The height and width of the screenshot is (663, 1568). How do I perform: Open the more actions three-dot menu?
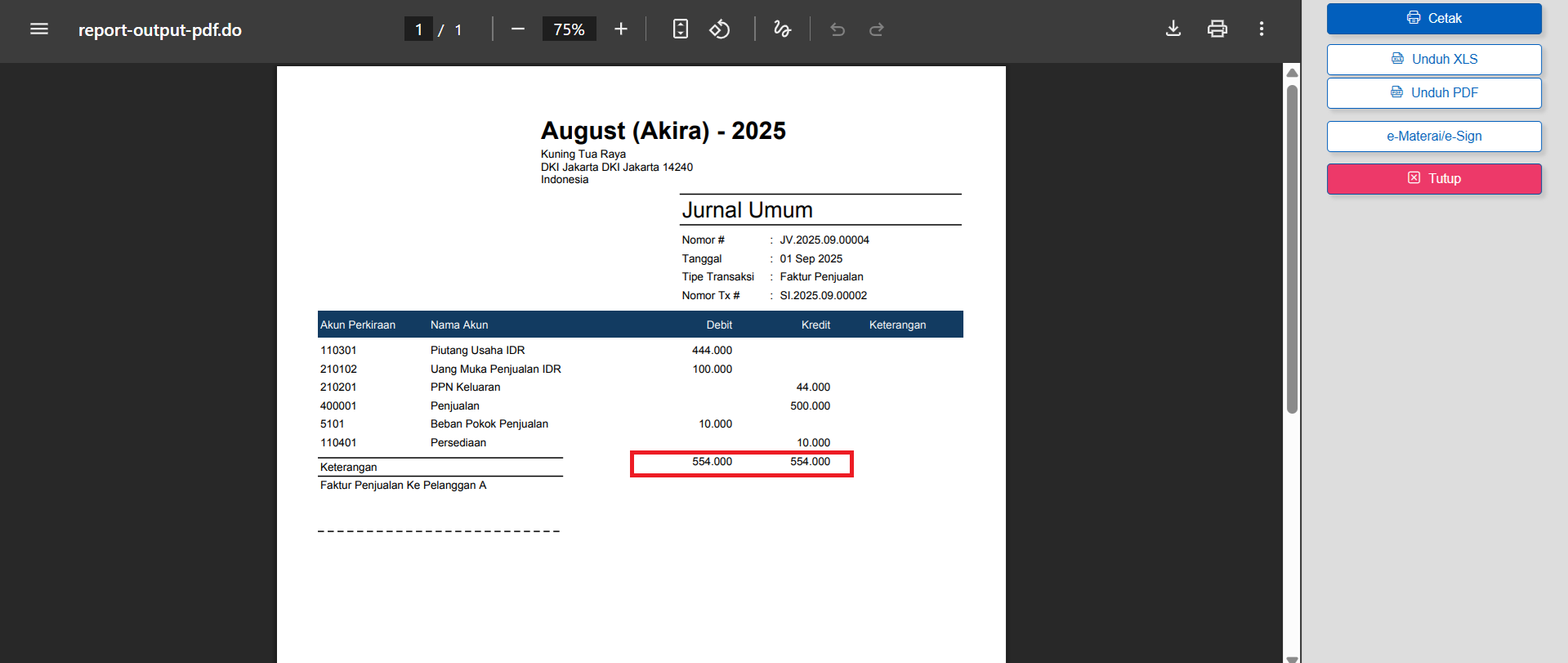pos(1262,29)
